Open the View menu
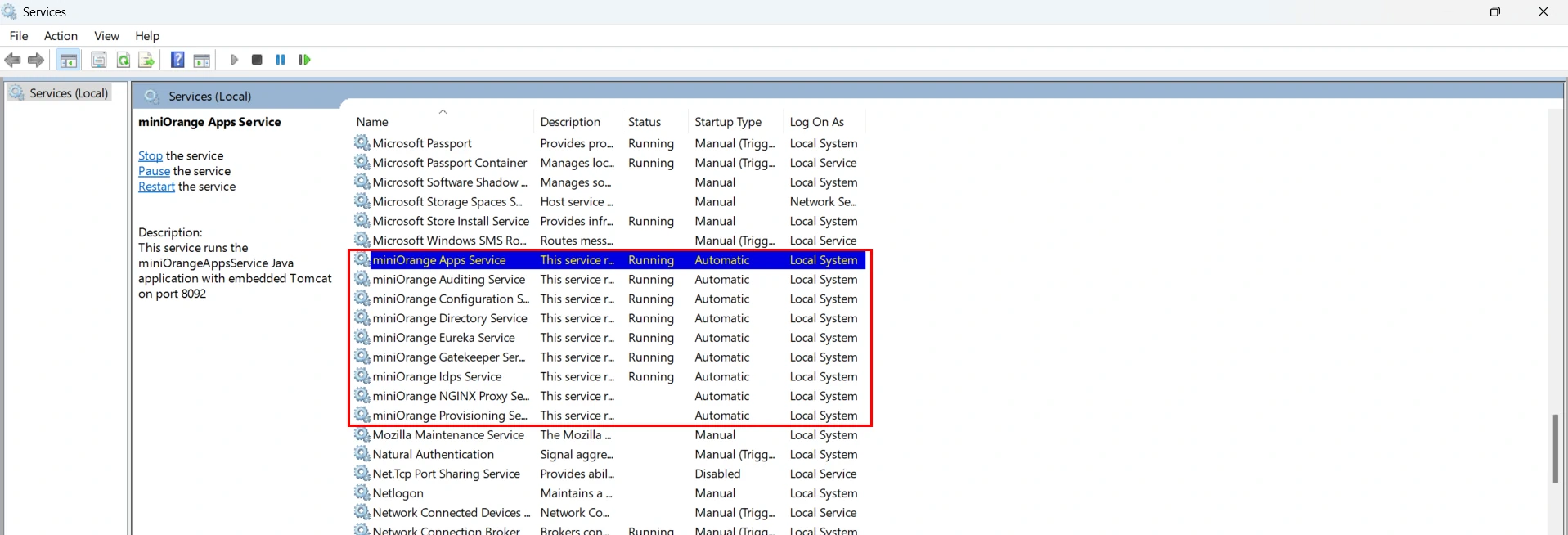 107,36
